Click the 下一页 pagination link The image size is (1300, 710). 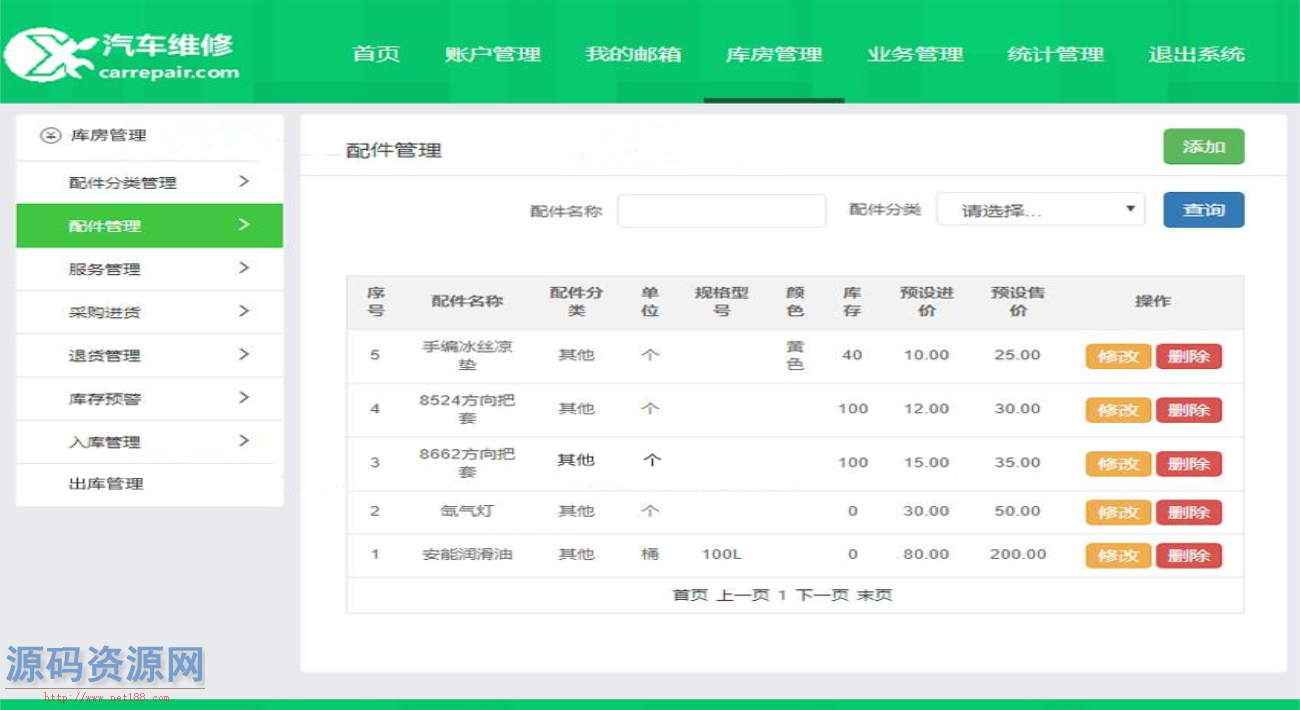[x=822, y=595]
